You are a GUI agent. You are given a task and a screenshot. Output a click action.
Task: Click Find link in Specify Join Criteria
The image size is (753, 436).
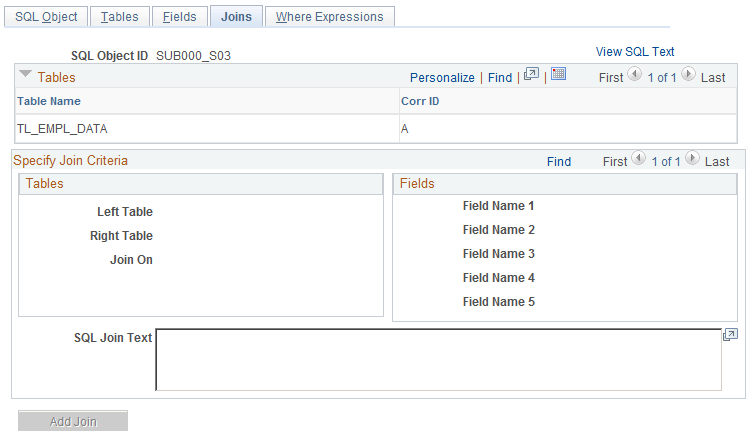[x=559, y=162]
